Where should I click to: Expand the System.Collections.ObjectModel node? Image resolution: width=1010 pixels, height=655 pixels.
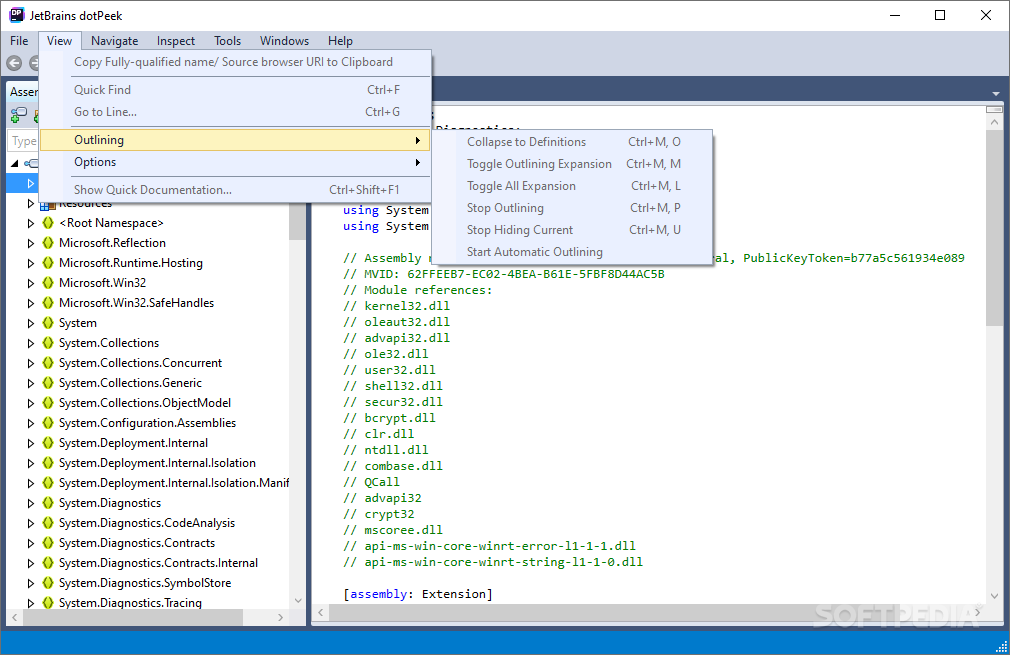30,403
